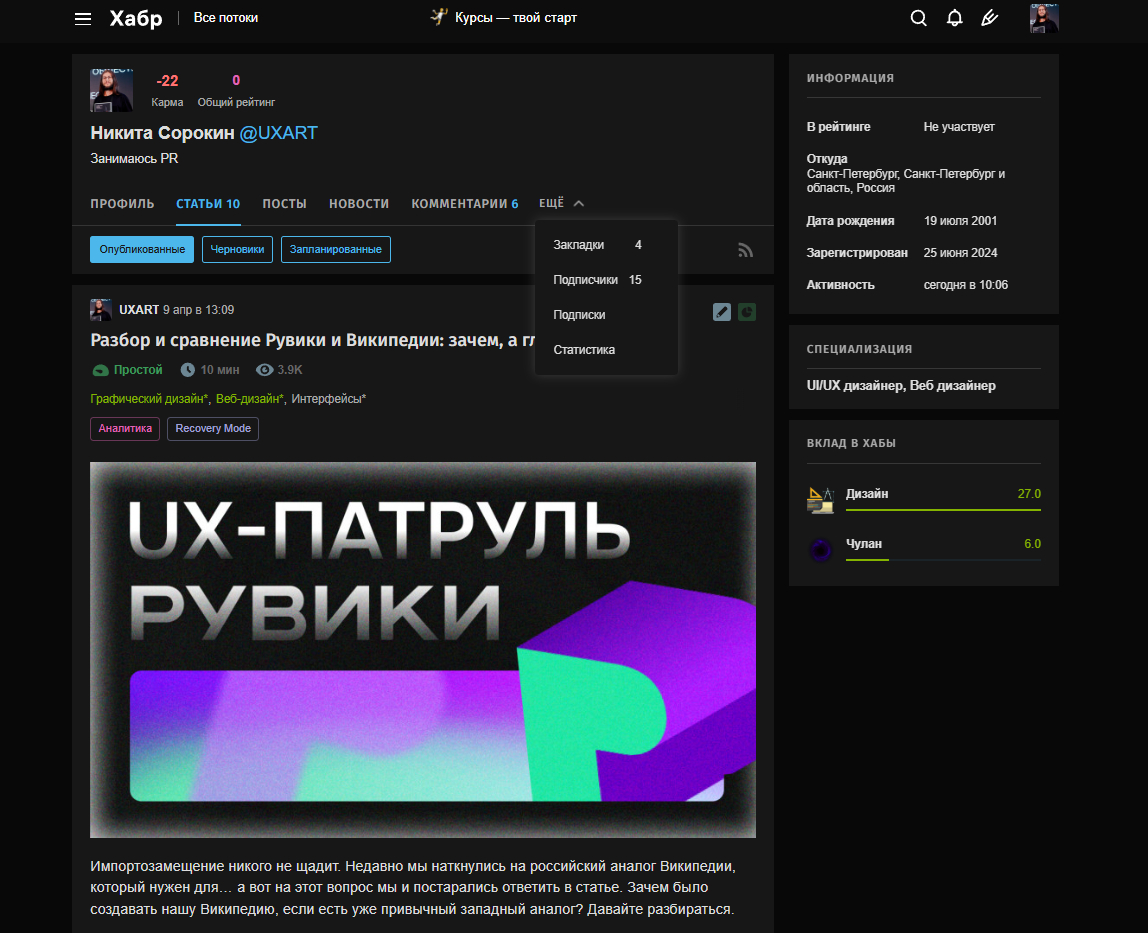This screenshot has height=933, width=1148.
Task: Click the Хабр logo
Action: pos(135,18)
